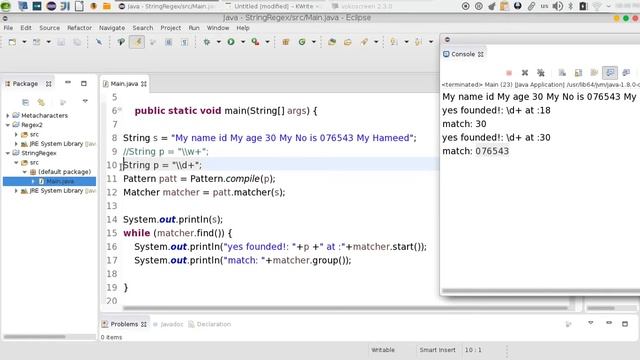
Task: Open the Refactor menu
Action: (x=80, y=28)
